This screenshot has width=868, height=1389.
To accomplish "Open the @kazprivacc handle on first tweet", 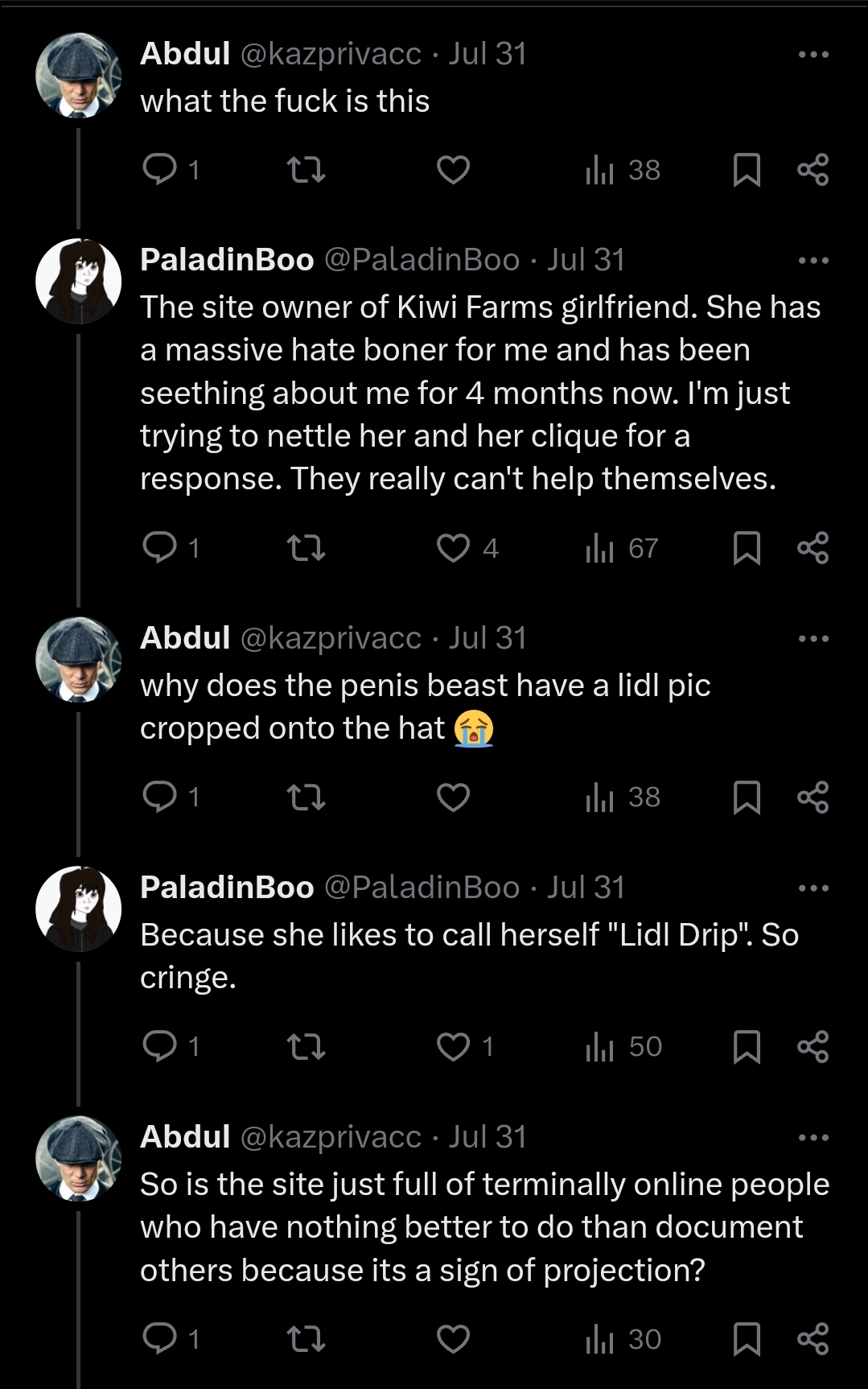I will coord(331,55).
